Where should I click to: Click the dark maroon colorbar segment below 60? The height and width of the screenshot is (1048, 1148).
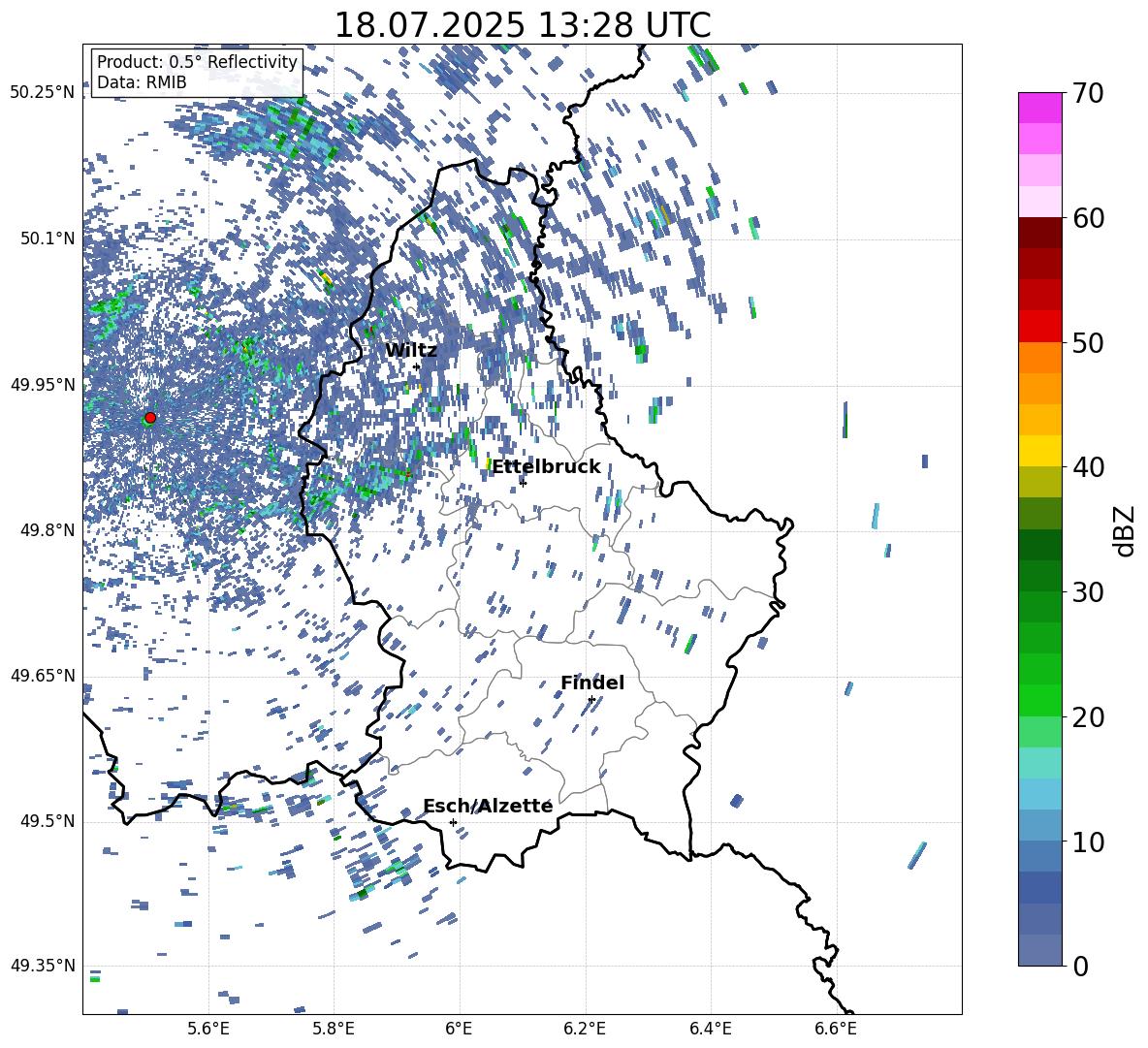pyautogui.click(x=1039, y=233)
